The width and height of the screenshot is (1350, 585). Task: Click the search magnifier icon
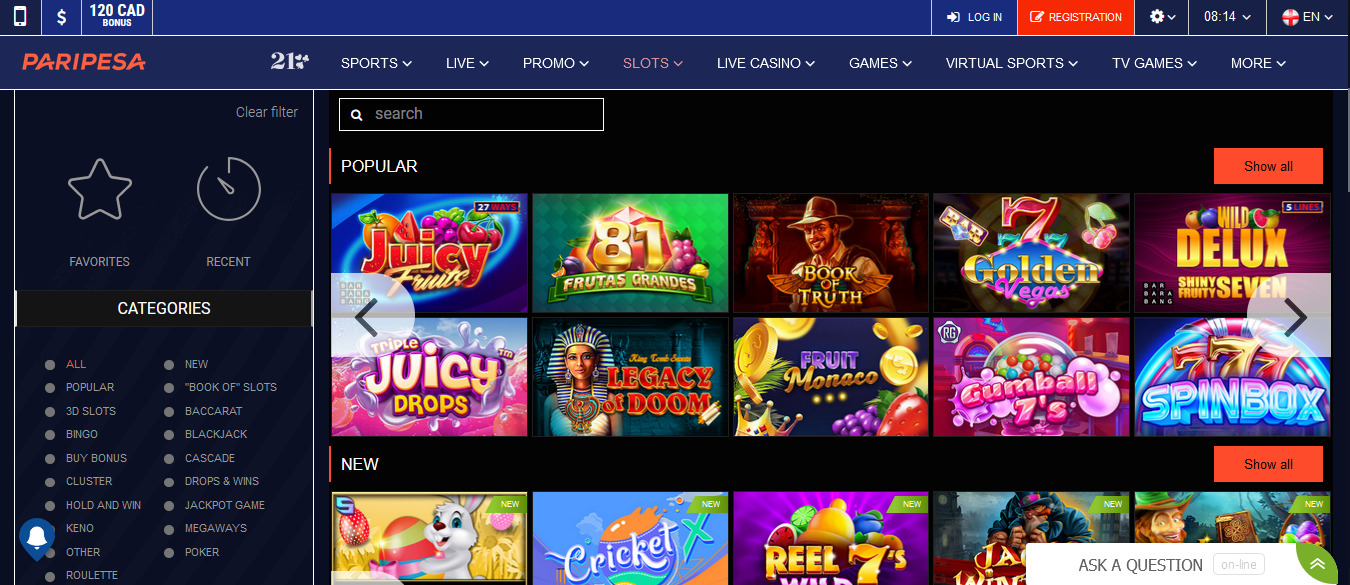point(357,115)
